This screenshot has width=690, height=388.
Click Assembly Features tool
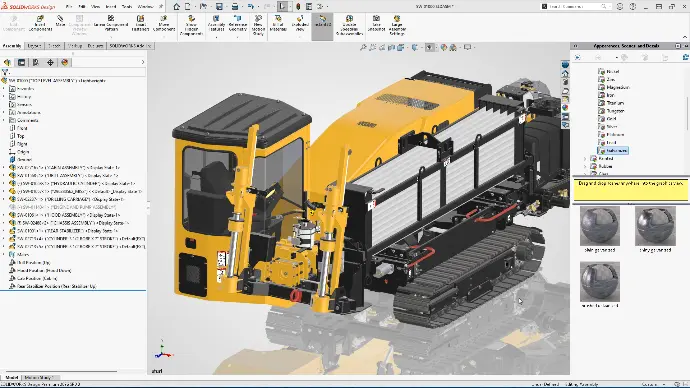pyautogui.click(x=216, y=24)
